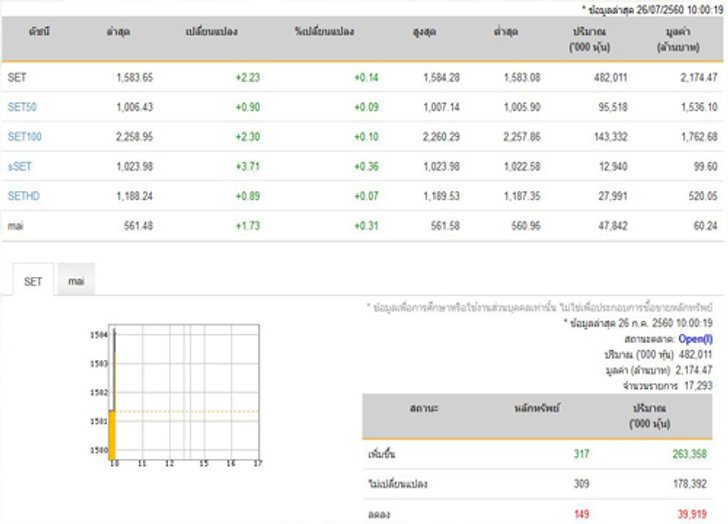
Task: Click the transactions count 17,293
Action: (698, 386)
